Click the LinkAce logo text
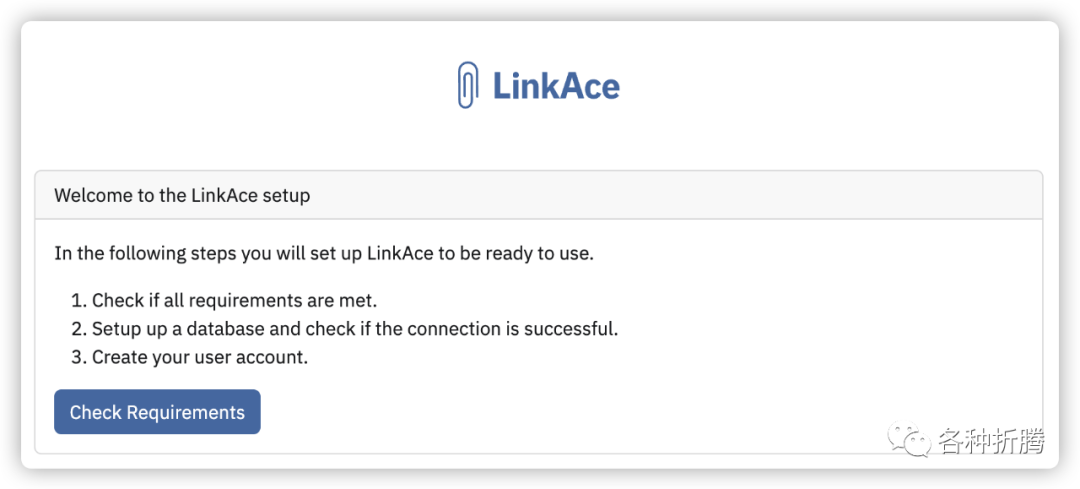 coord(556,86)
